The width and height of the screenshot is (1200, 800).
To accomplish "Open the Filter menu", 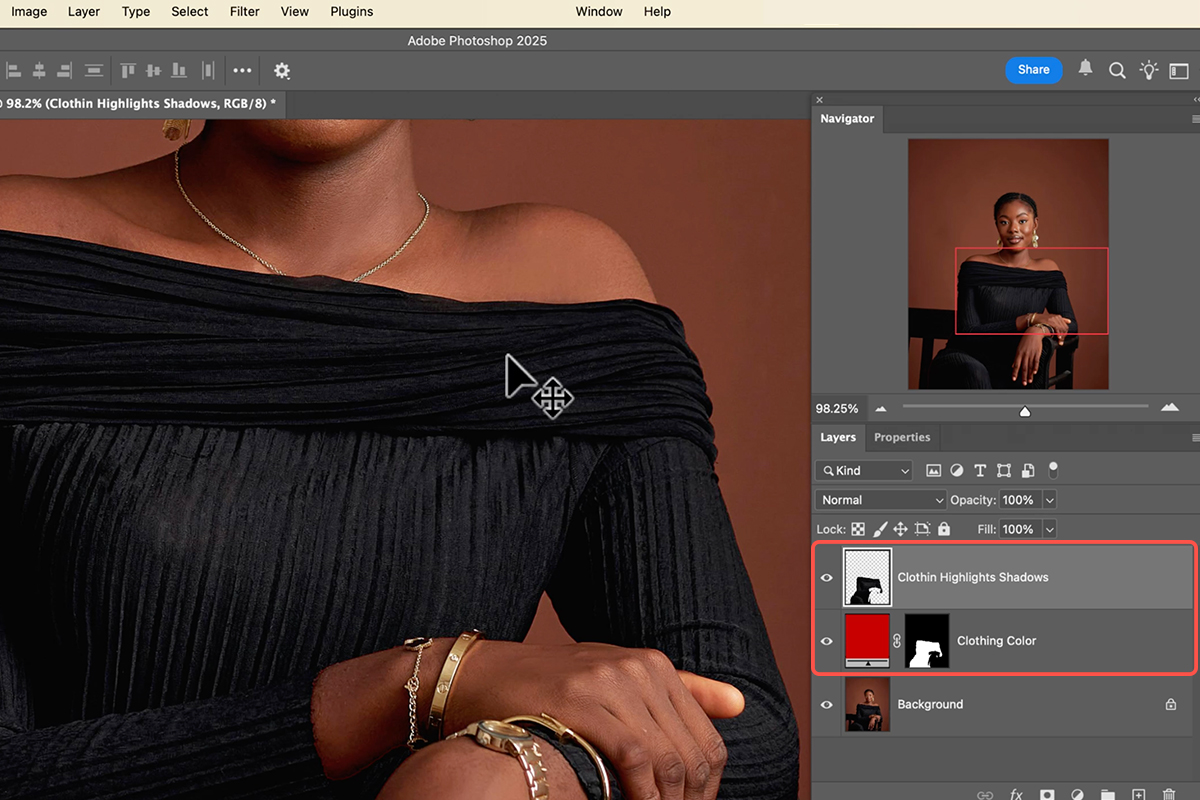I will [244, 12].
